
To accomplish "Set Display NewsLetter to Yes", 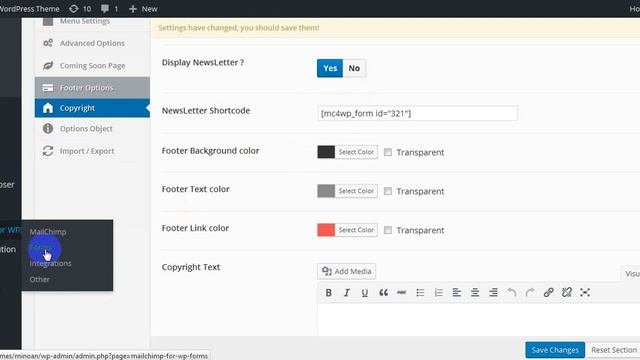I will tap(330, 68).
